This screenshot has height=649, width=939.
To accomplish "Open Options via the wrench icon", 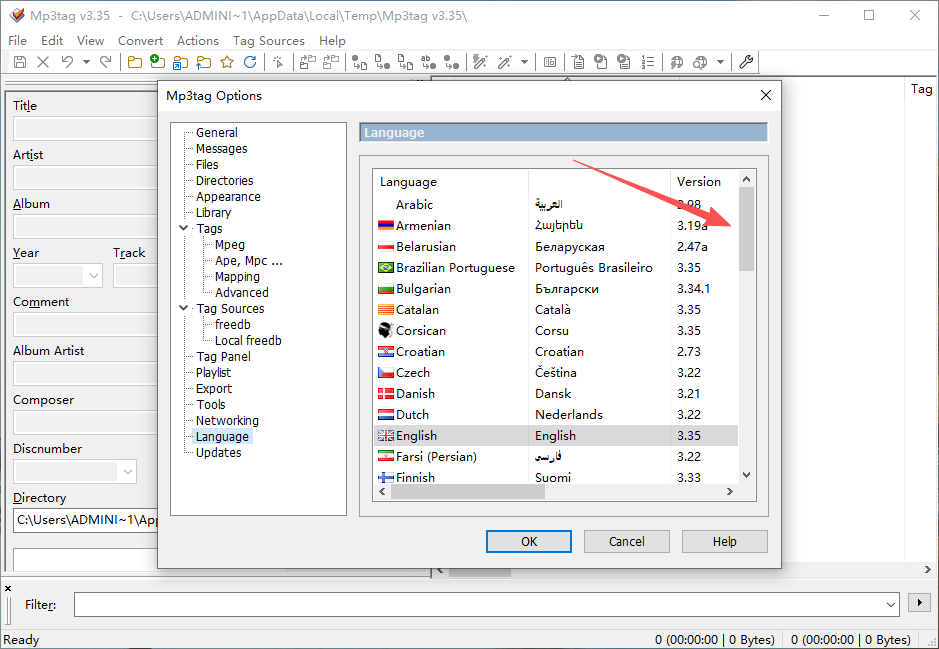I will click(746, 62).
